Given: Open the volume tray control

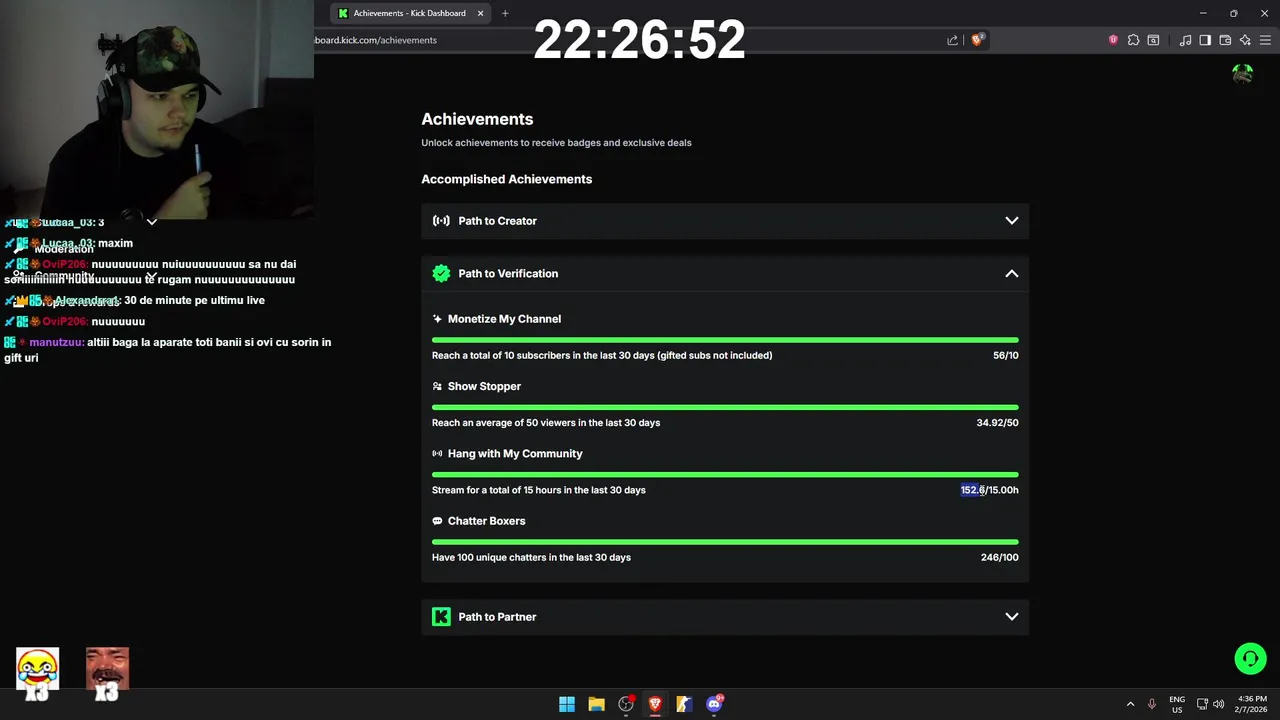Looking at the screenshot, I should pos(1218,704).
